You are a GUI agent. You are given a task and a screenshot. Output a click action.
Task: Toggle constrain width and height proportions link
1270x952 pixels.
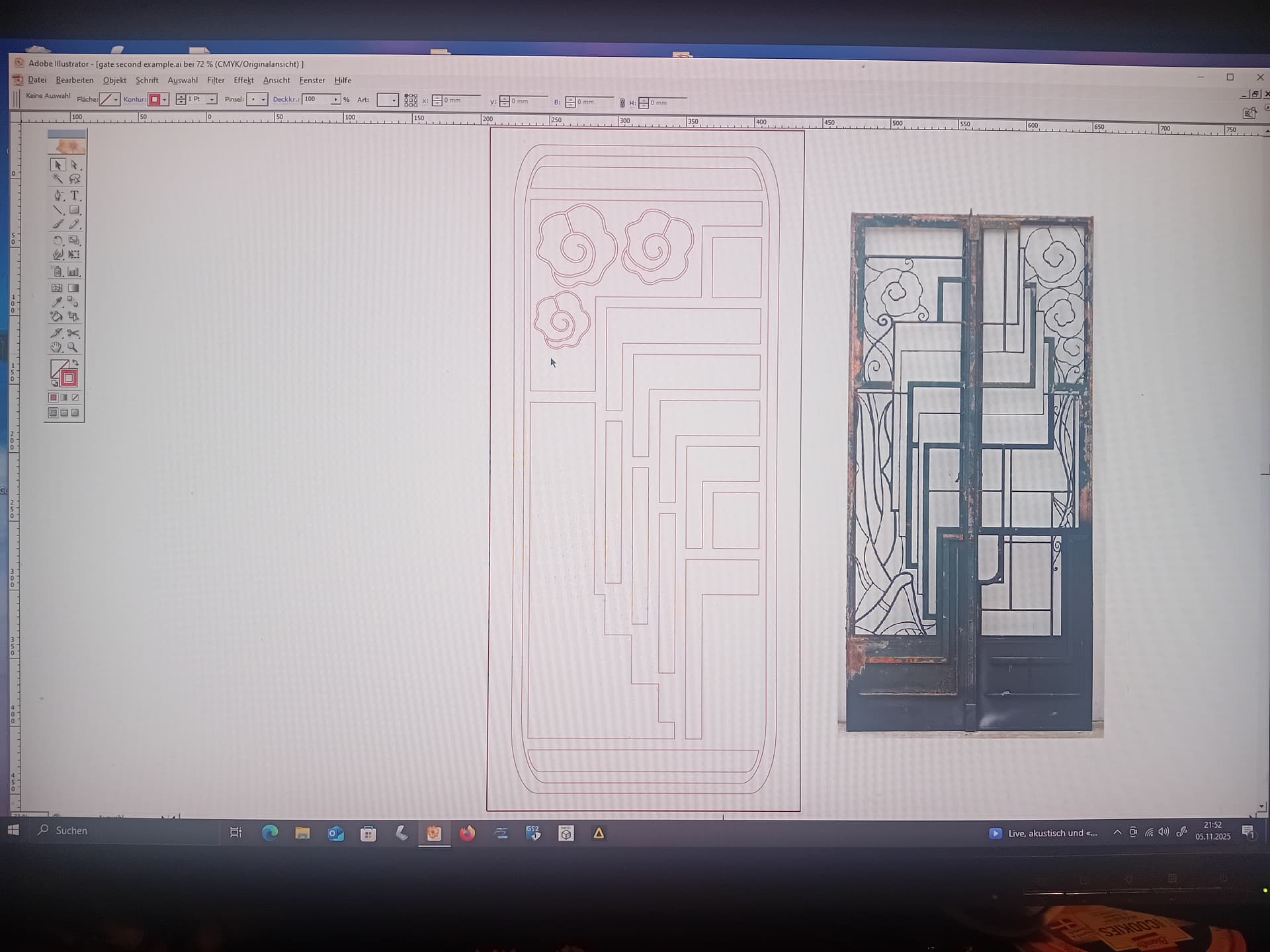click(622, 102)
